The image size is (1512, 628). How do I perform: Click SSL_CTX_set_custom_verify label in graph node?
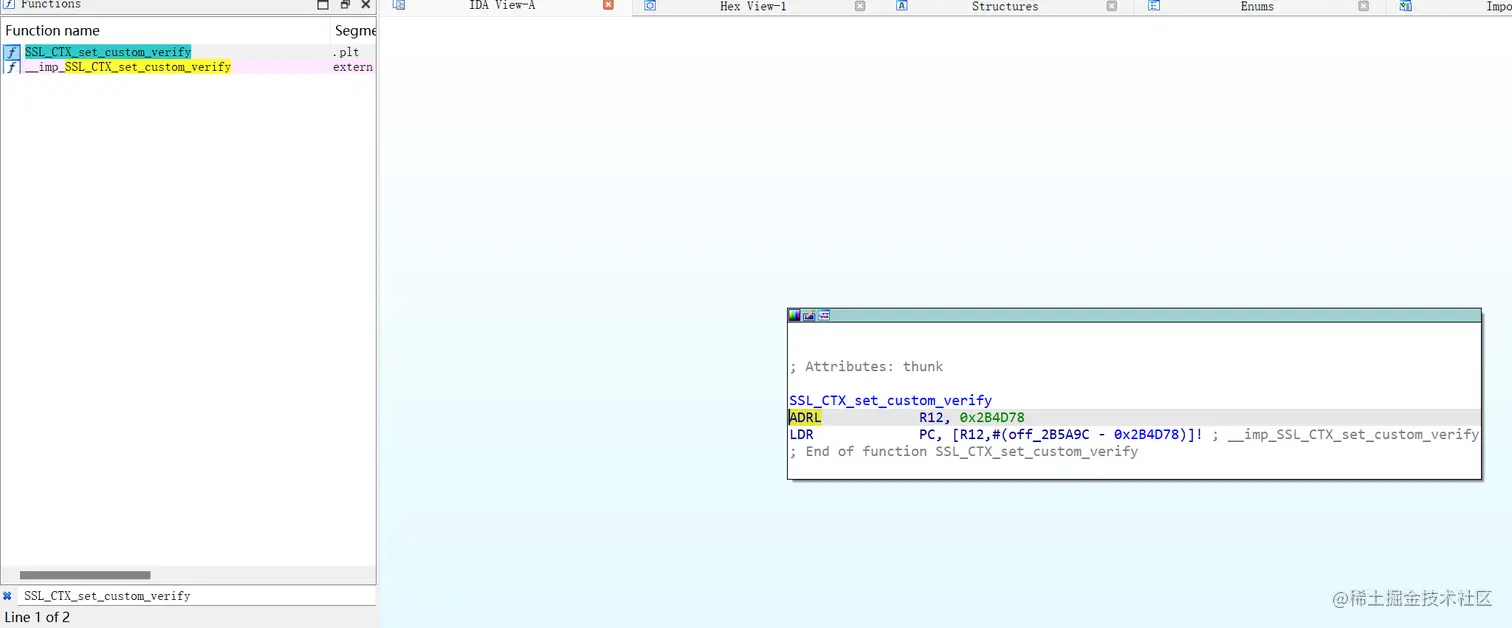point(890,400)
